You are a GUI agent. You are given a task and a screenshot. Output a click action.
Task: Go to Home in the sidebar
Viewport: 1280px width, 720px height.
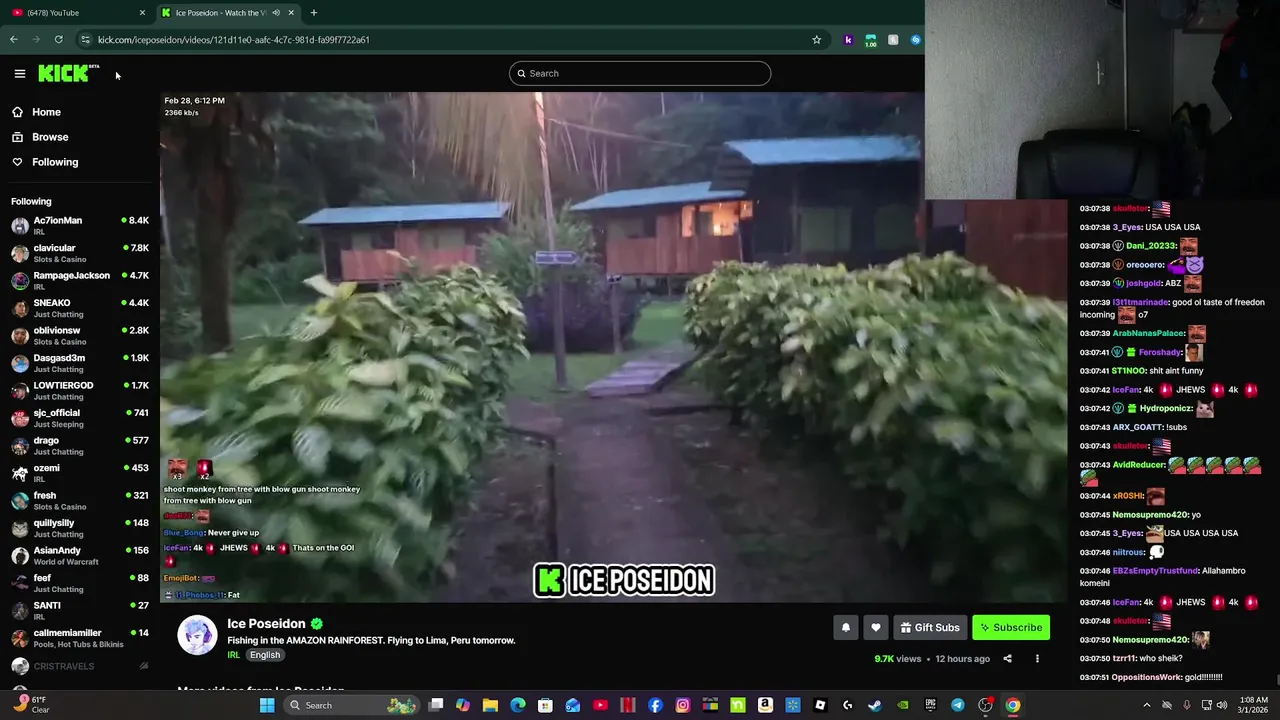(x=36, y=112)
